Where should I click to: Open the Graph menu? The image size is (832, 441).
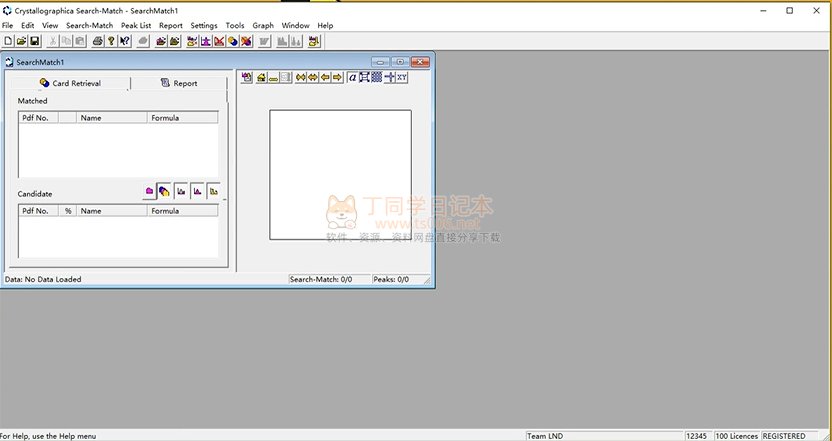[263, 25]
